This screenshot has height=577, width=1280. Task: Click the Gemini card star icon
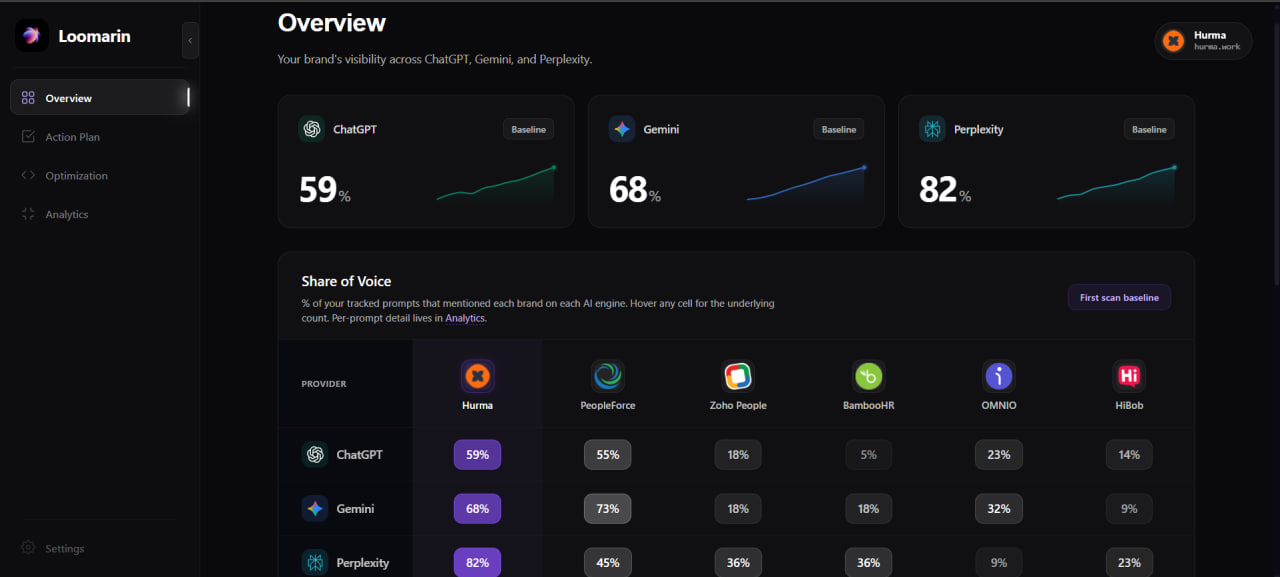(x=622, y=129)
